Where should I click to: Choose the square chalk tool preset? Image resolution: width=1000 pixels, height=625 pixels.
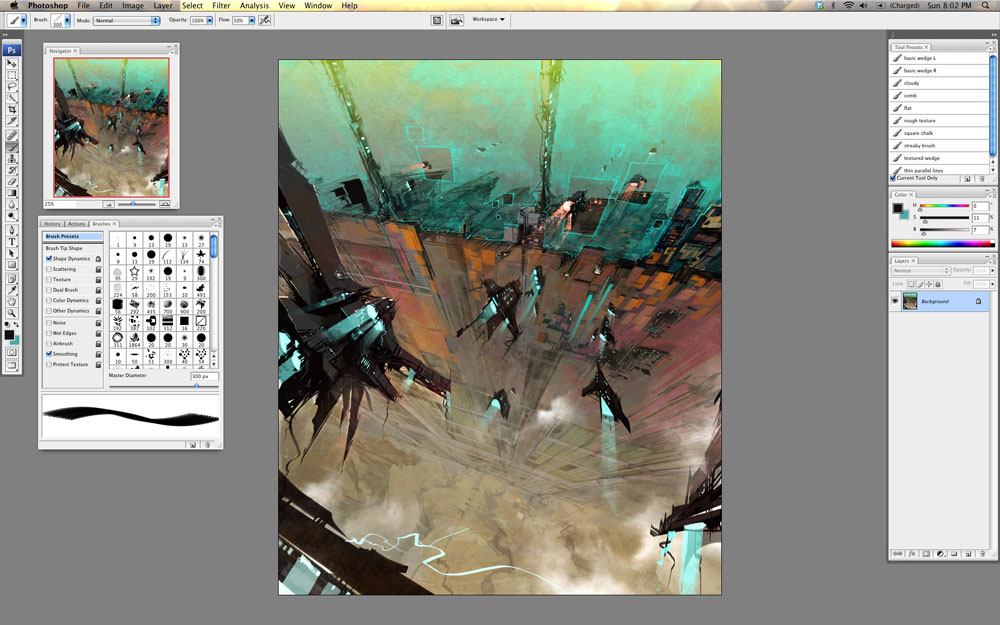[x=939, y=133]
